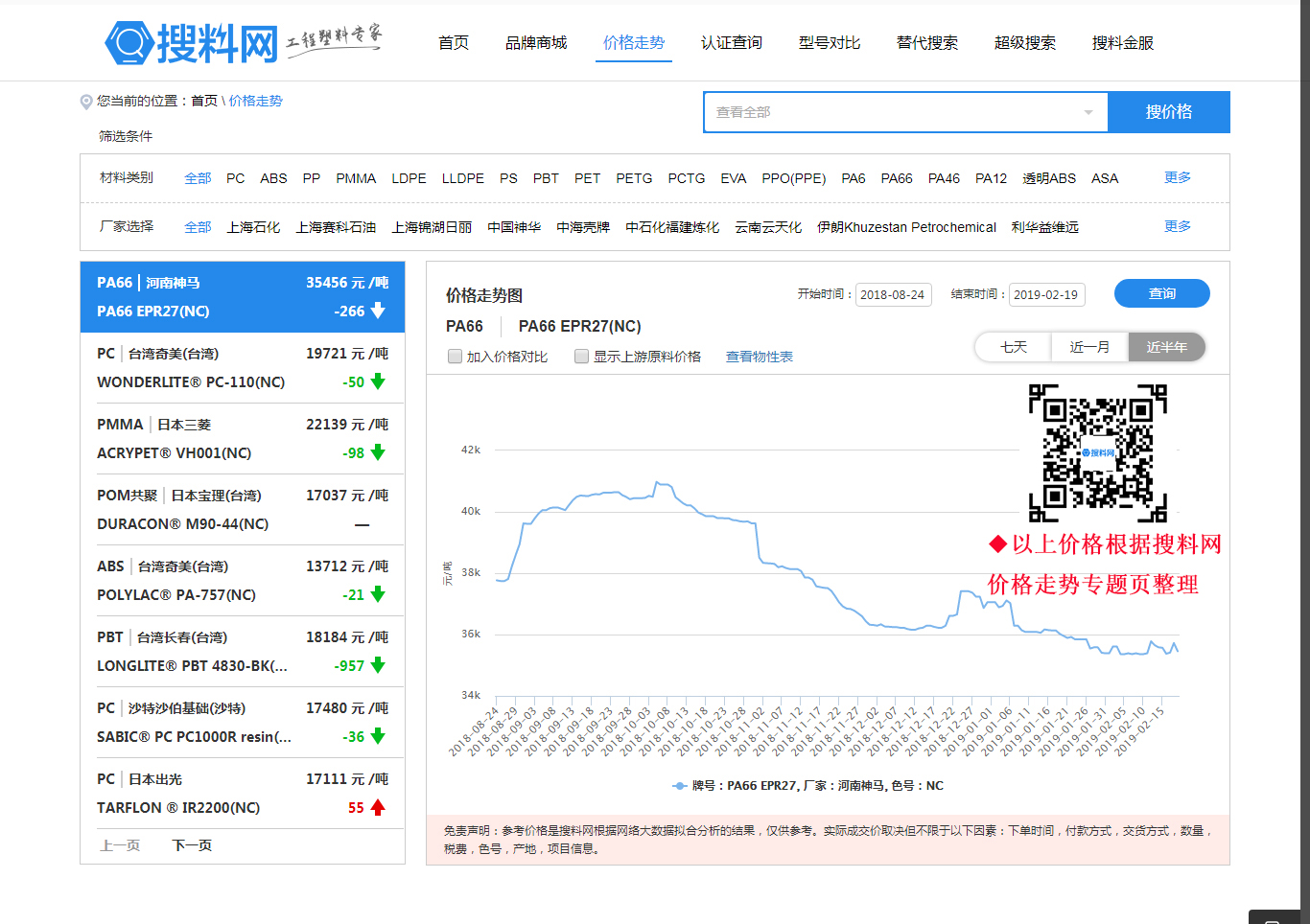Screen dimensions: 1310x924
Task: Open the 查看物性表 link
Action: [x=759, y=357]
